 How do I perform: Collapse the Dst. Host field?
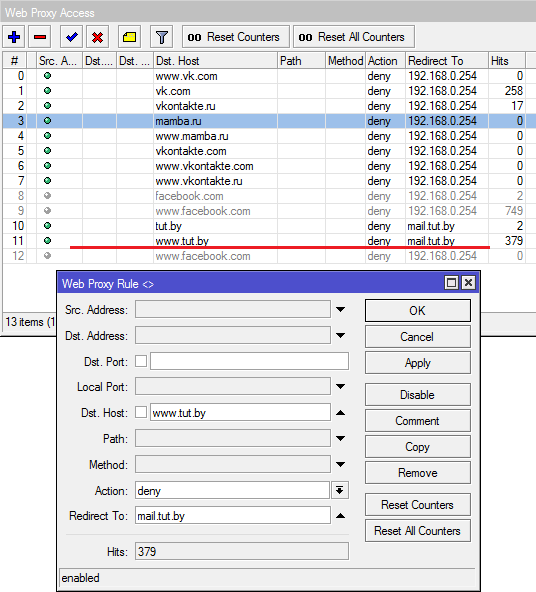tap(340, 413)
